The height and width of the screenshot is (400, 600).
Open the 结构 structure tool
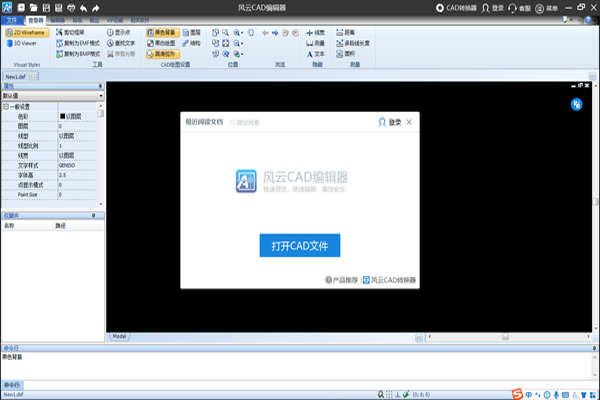191,43
